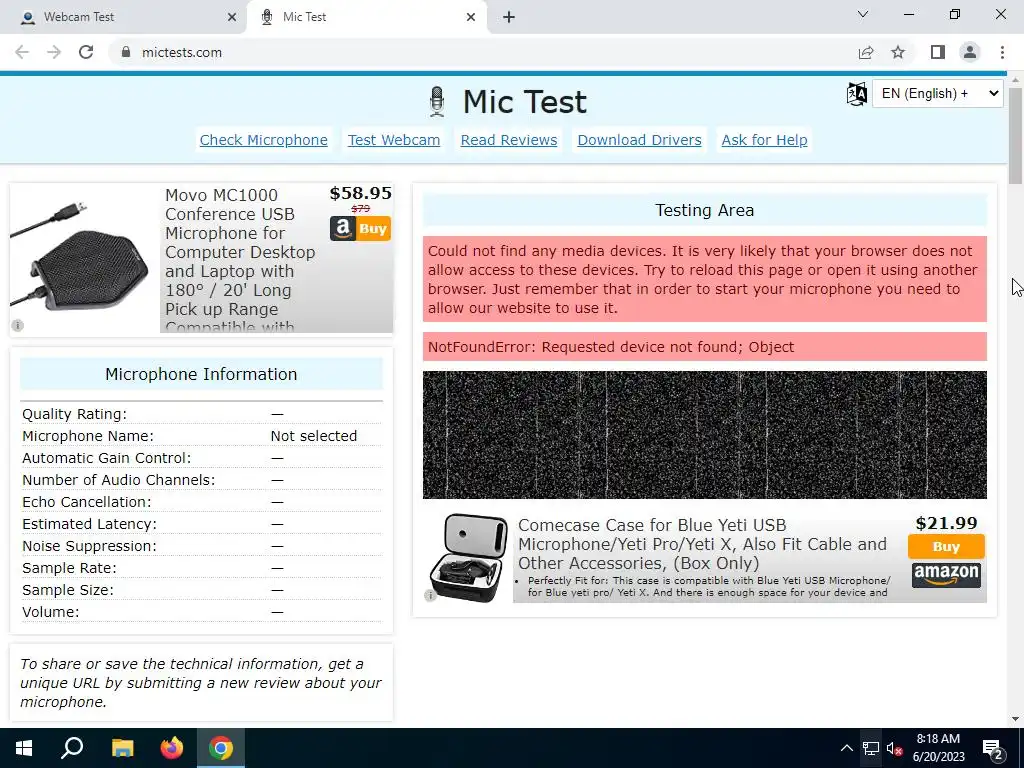Screen dimensions: 1024x768
Task: Click the info icon on Movo ad
Action: point(18,325)
